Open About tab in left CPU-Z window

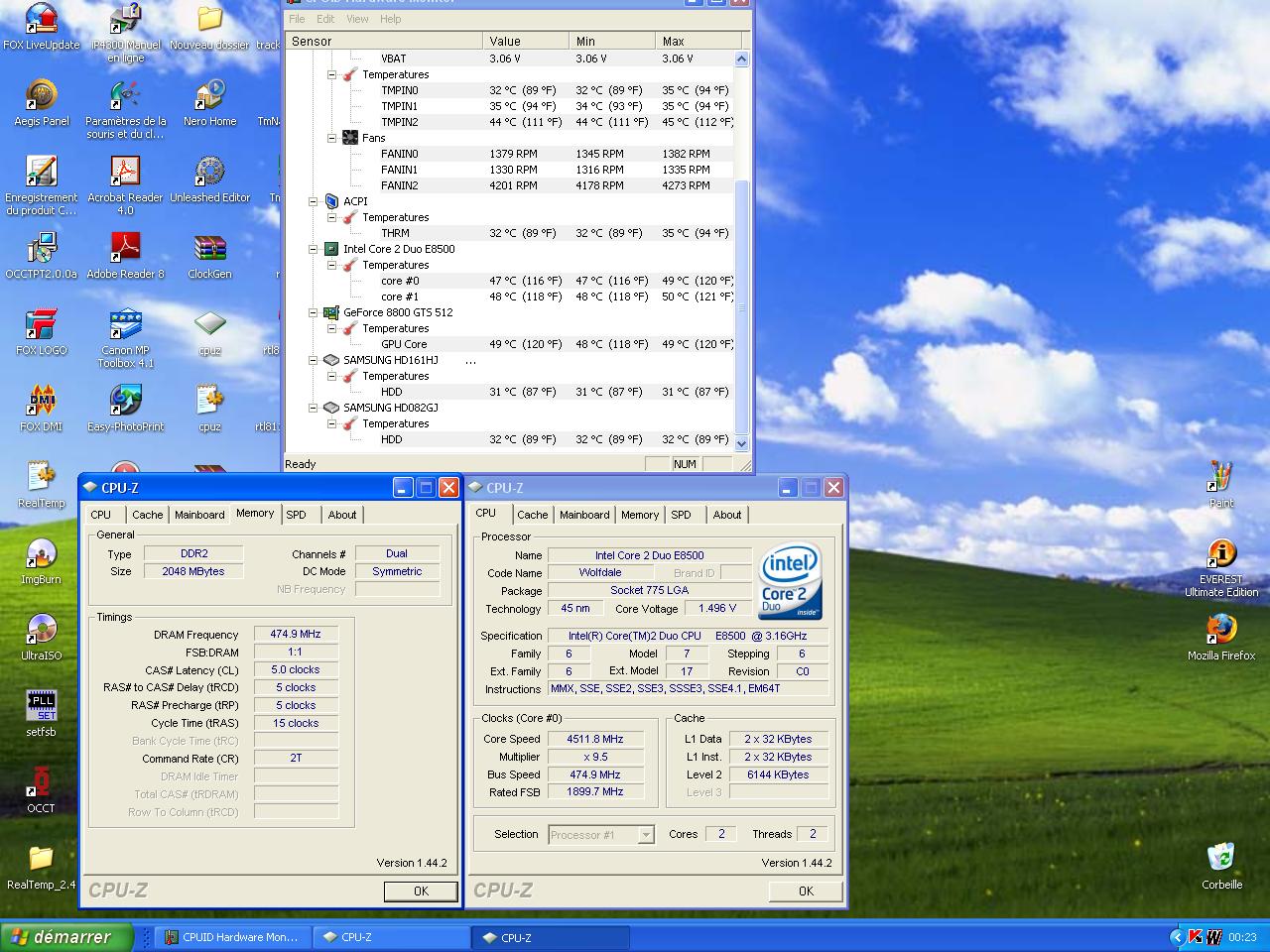coord(342,515)
